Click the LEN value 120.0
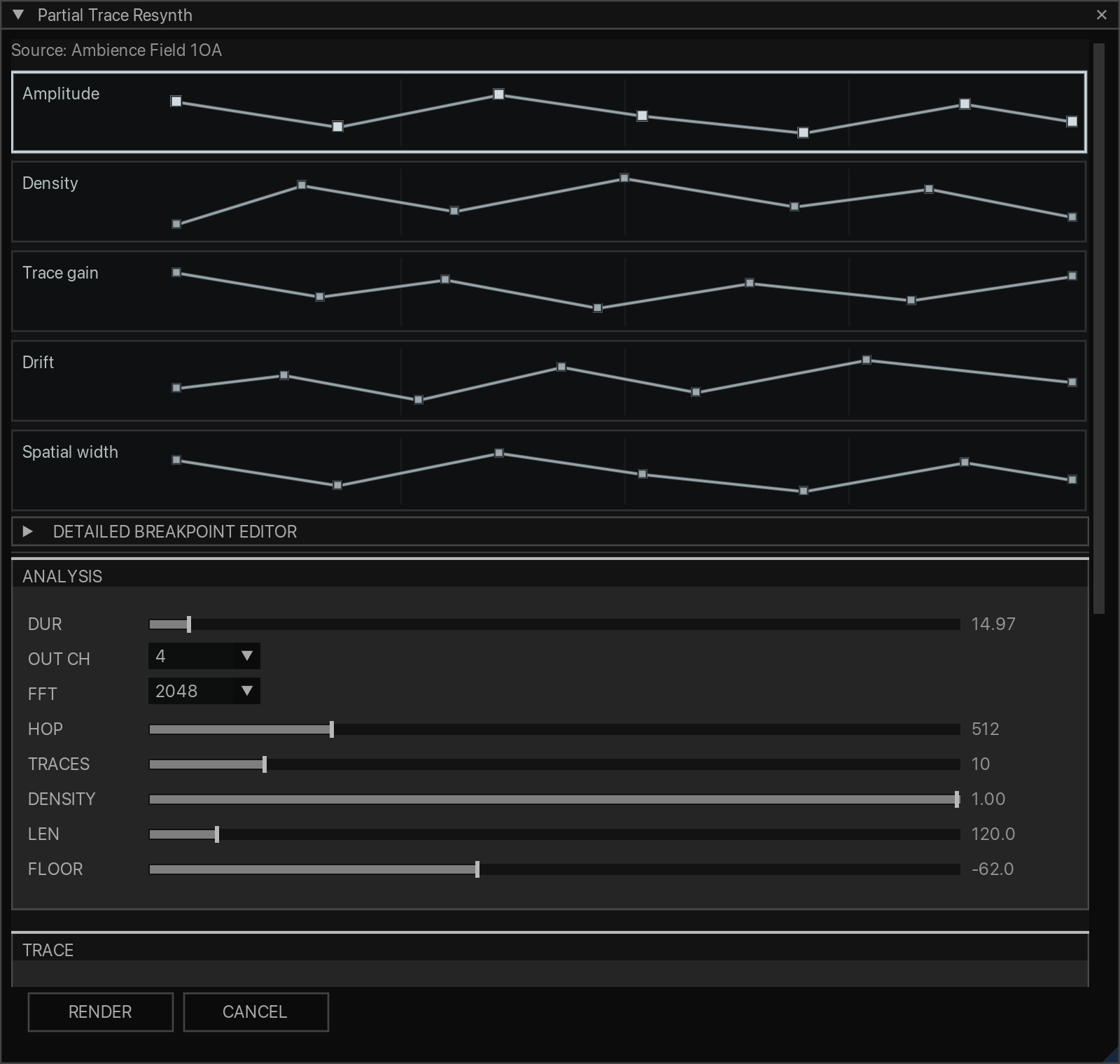This screenshot has height=1064, width=1120. pyautogui.click(x=993, y=834)
